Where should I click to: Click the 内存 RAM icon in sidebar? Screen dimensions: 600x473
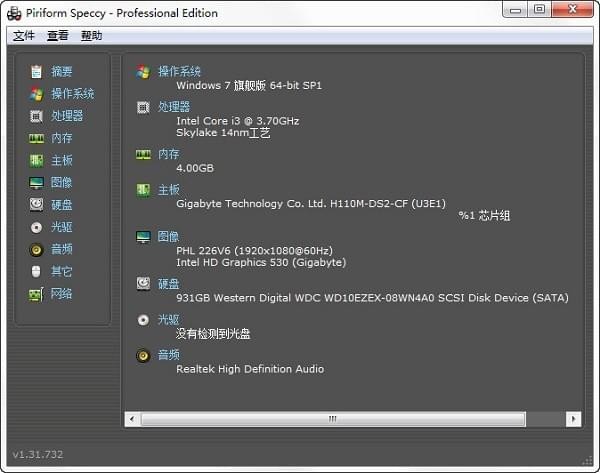pyautogui.click(x=36, y=138)
